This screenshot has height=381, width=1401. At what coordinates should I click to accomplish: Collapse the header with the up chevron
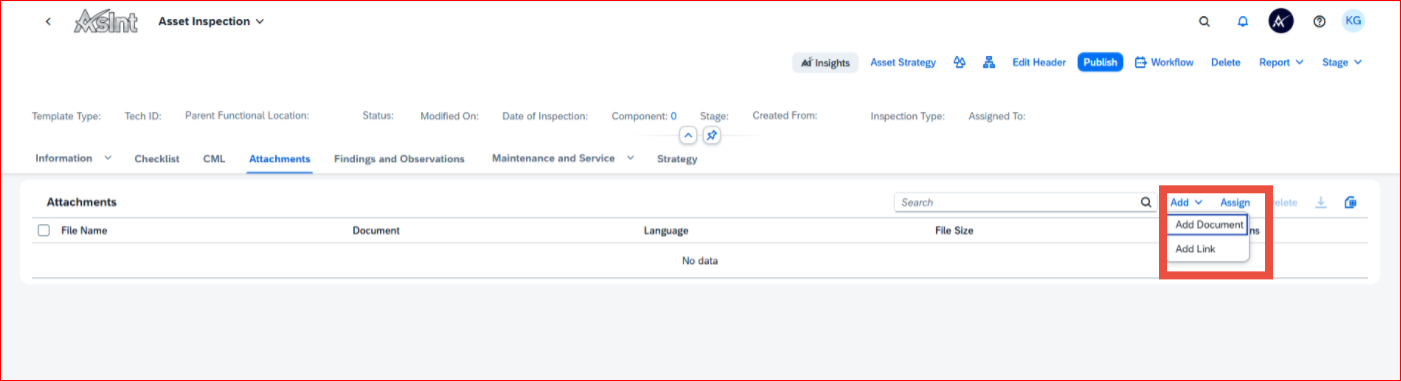pyautogui.click(x=688, y=135)
